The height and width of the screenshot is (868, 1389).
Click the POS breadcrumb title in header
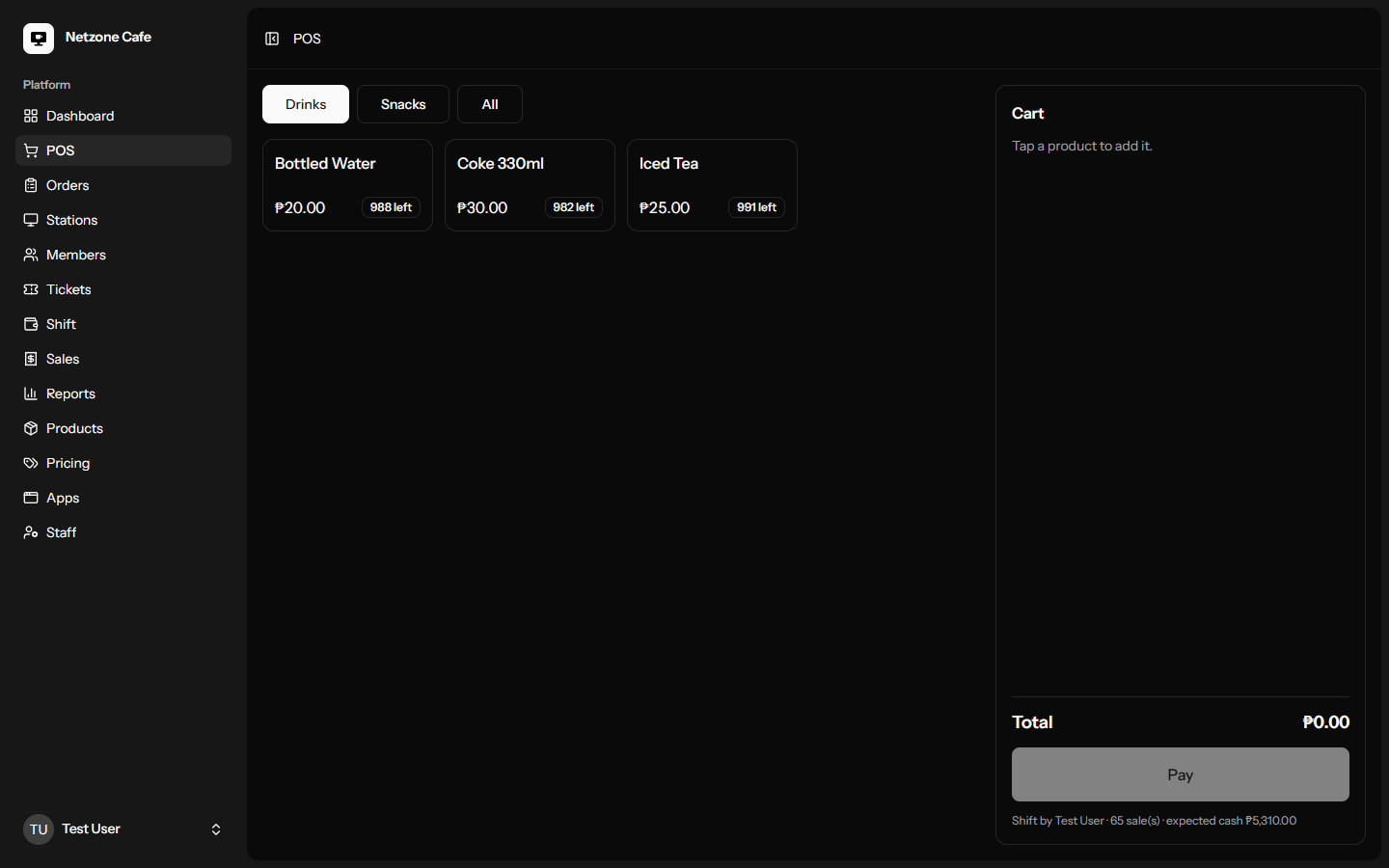click(x=307, y=39)
